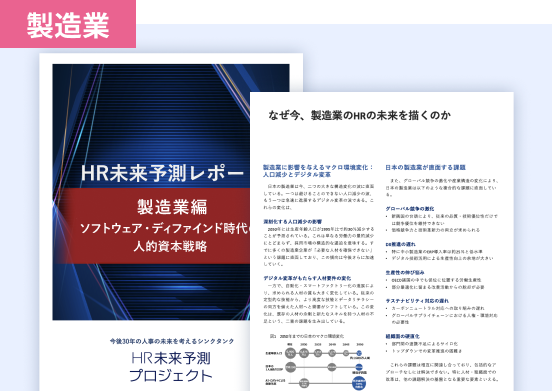This screenshot has width=552, height=392.
Task: Click the 製造業編 title on the red banner
Action: [172, 207]
